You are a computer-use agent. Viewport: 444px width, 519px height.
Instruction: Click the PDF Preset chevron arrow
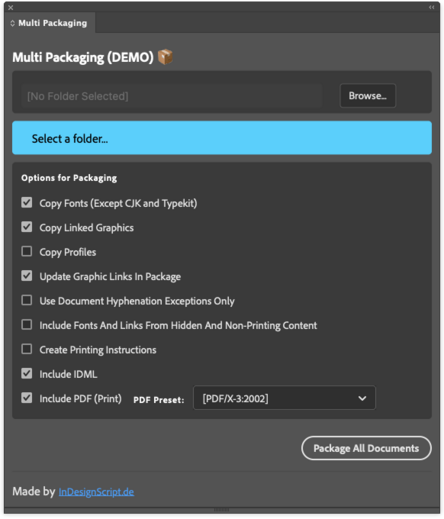click(x=362, y=398)
